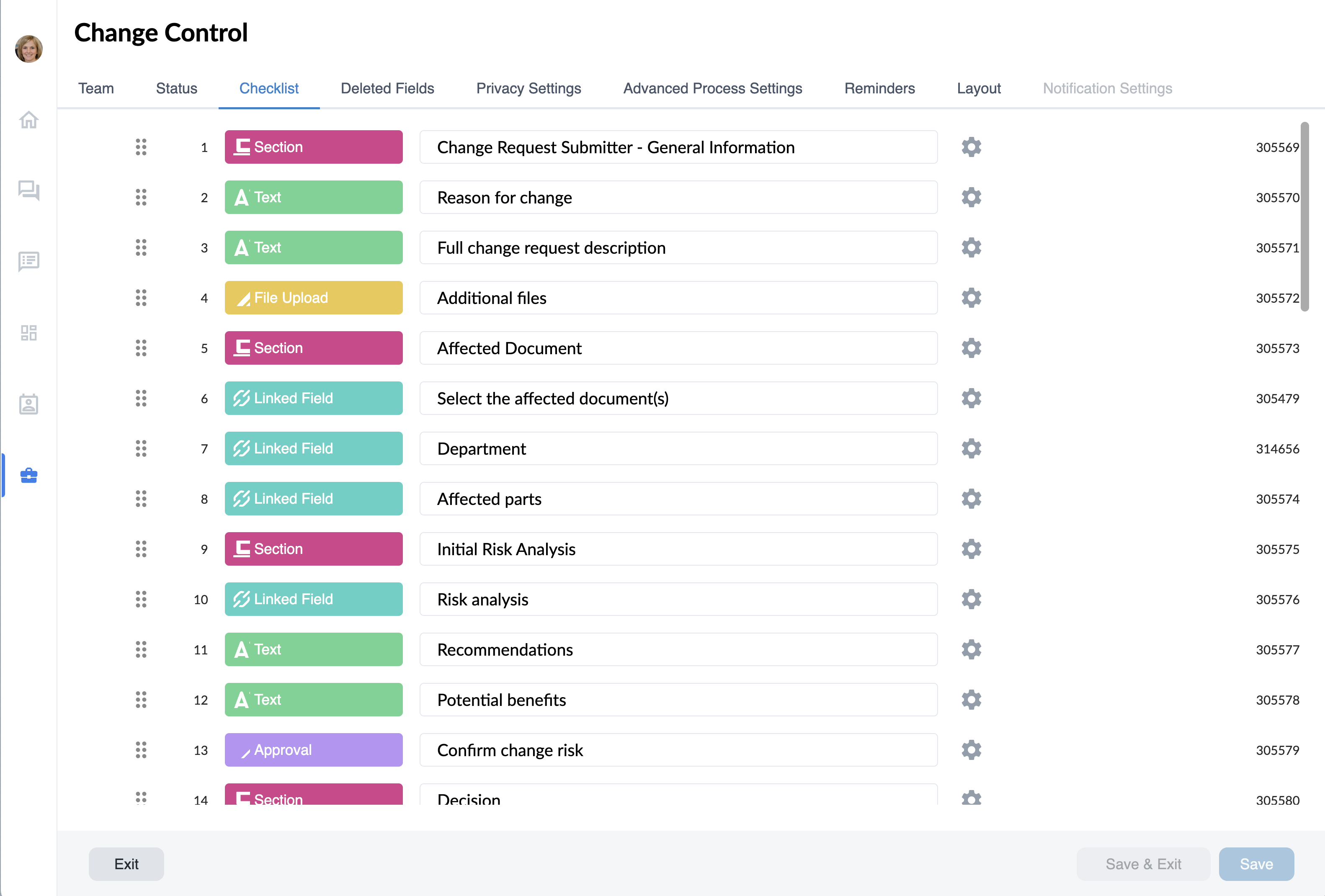Screen dimensions: 1325x896
Task: Click the briefcase icon in the sidebar
Action: [28, 475]
